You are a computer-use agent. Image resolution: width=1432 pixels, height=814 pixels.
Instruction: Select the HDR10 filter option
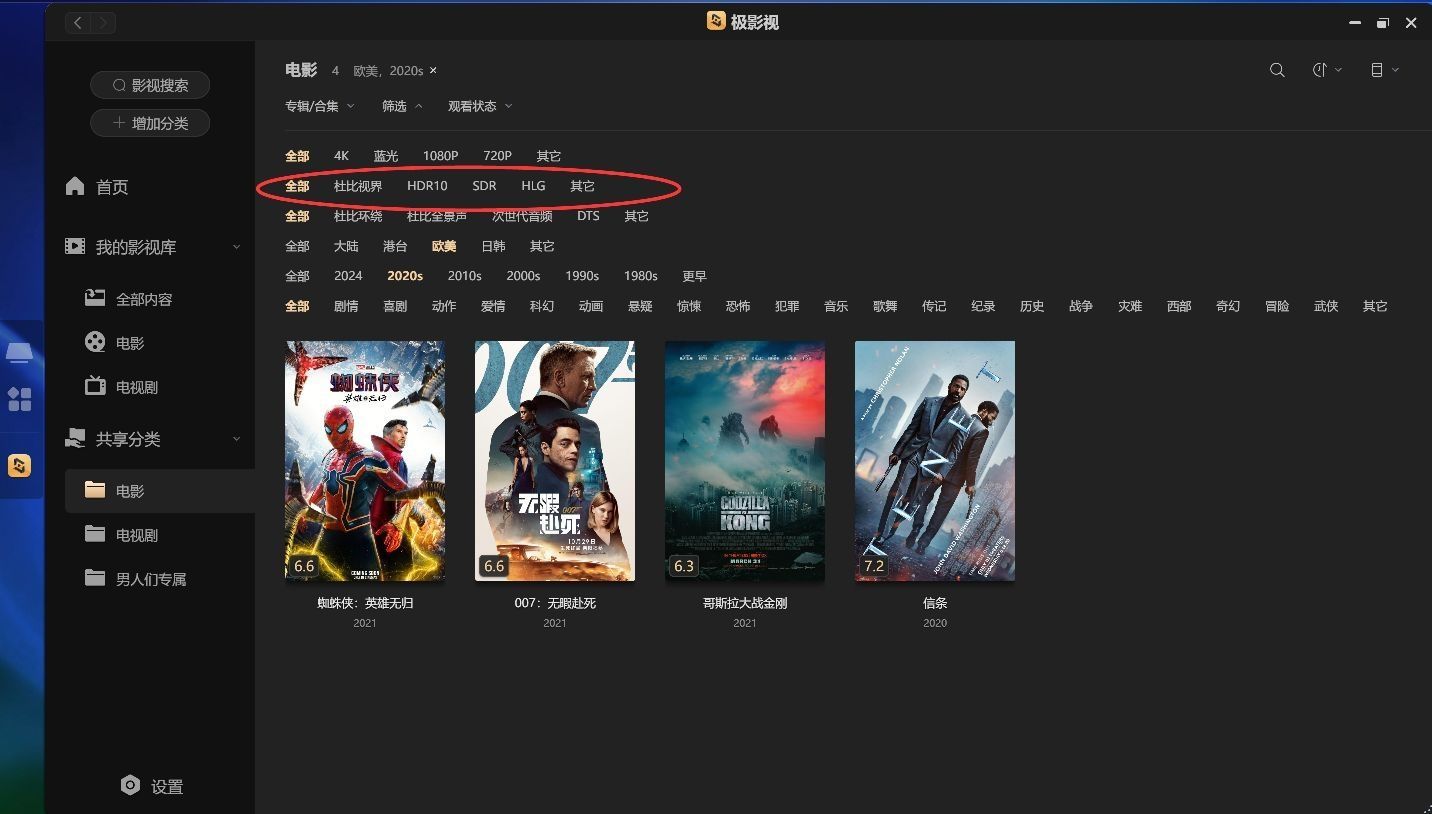coord(427,186)
